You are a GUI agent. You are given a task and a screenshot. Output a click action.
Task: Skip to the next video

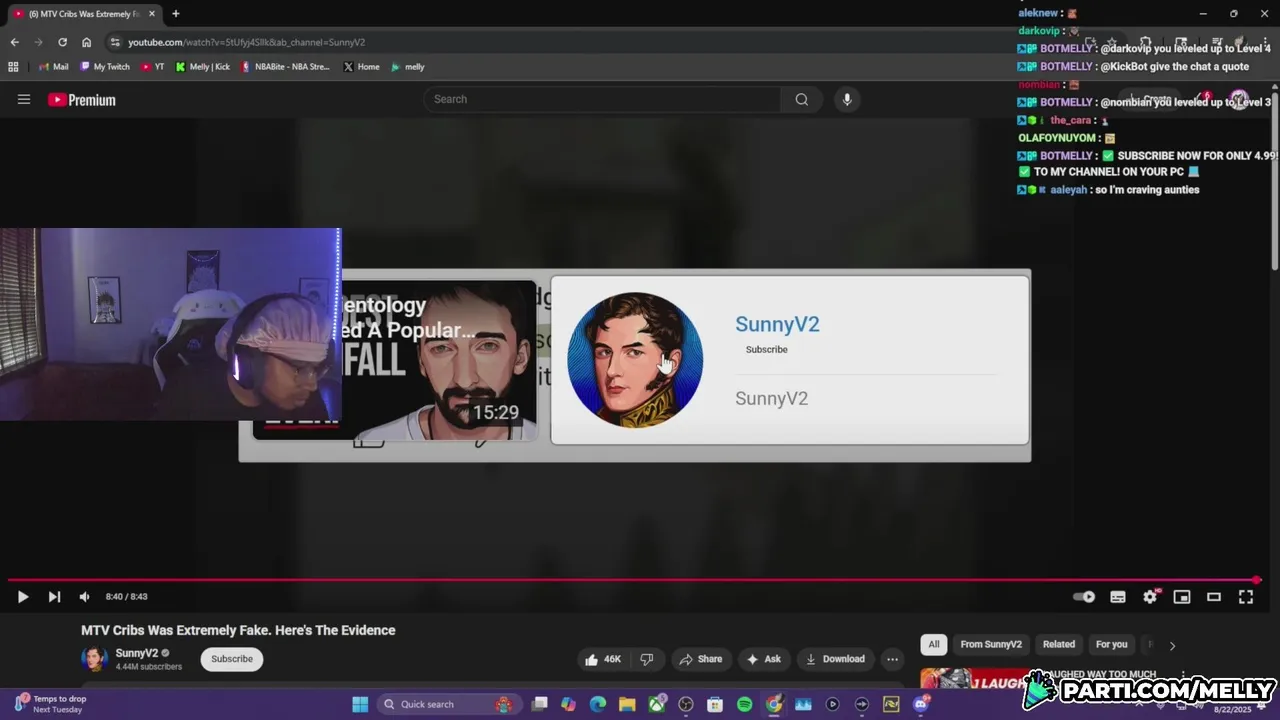click(54, 597)
